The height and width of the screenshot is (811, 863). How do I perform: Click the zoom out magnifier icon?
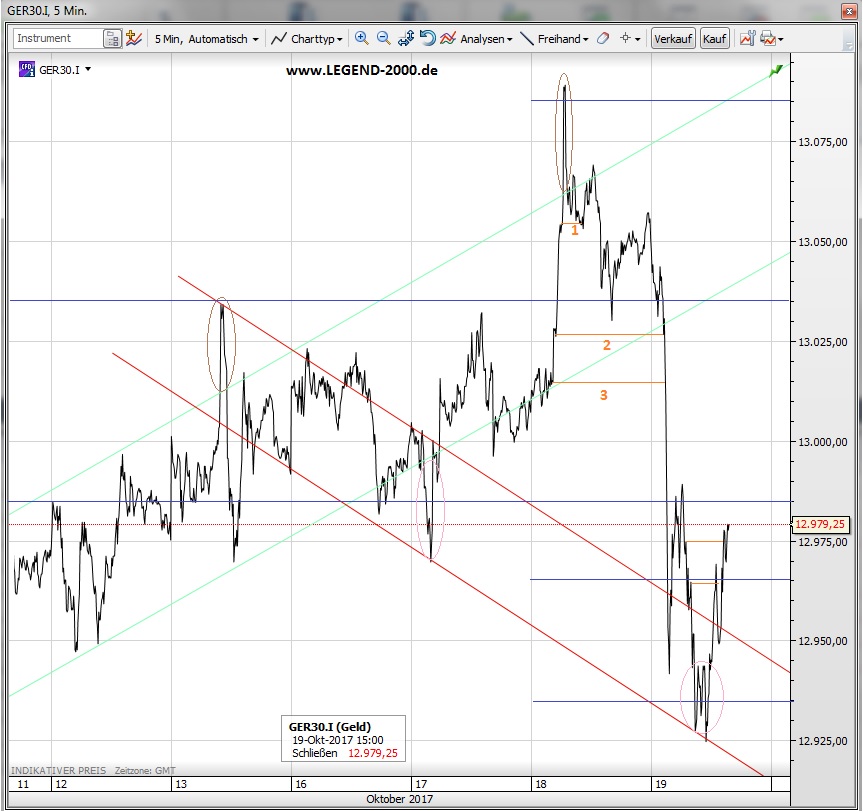click(383, 39)
